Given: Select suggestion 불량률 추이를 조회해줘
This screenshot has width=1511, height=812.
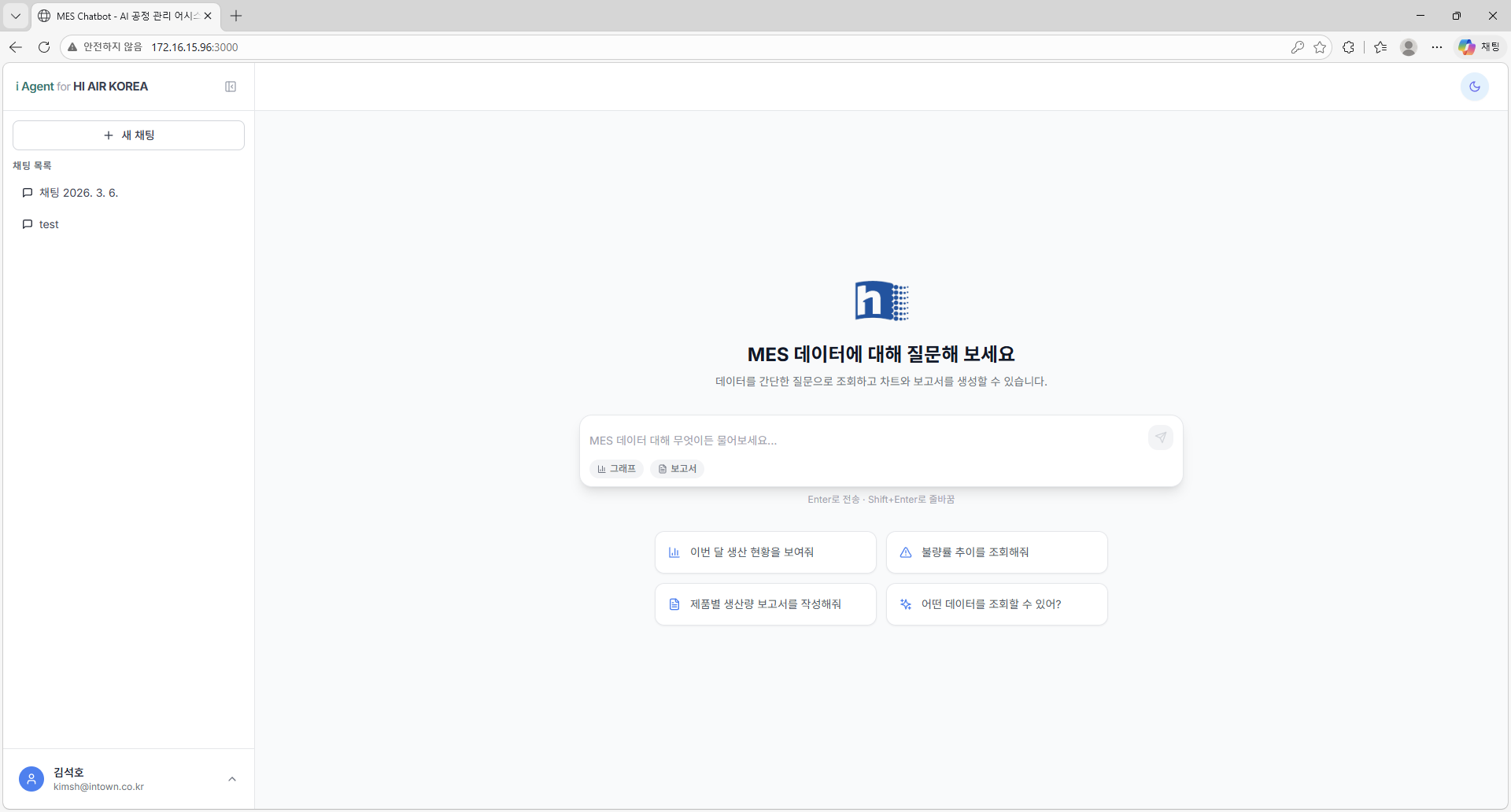Looking at the screenshot, I should (996, 552).
